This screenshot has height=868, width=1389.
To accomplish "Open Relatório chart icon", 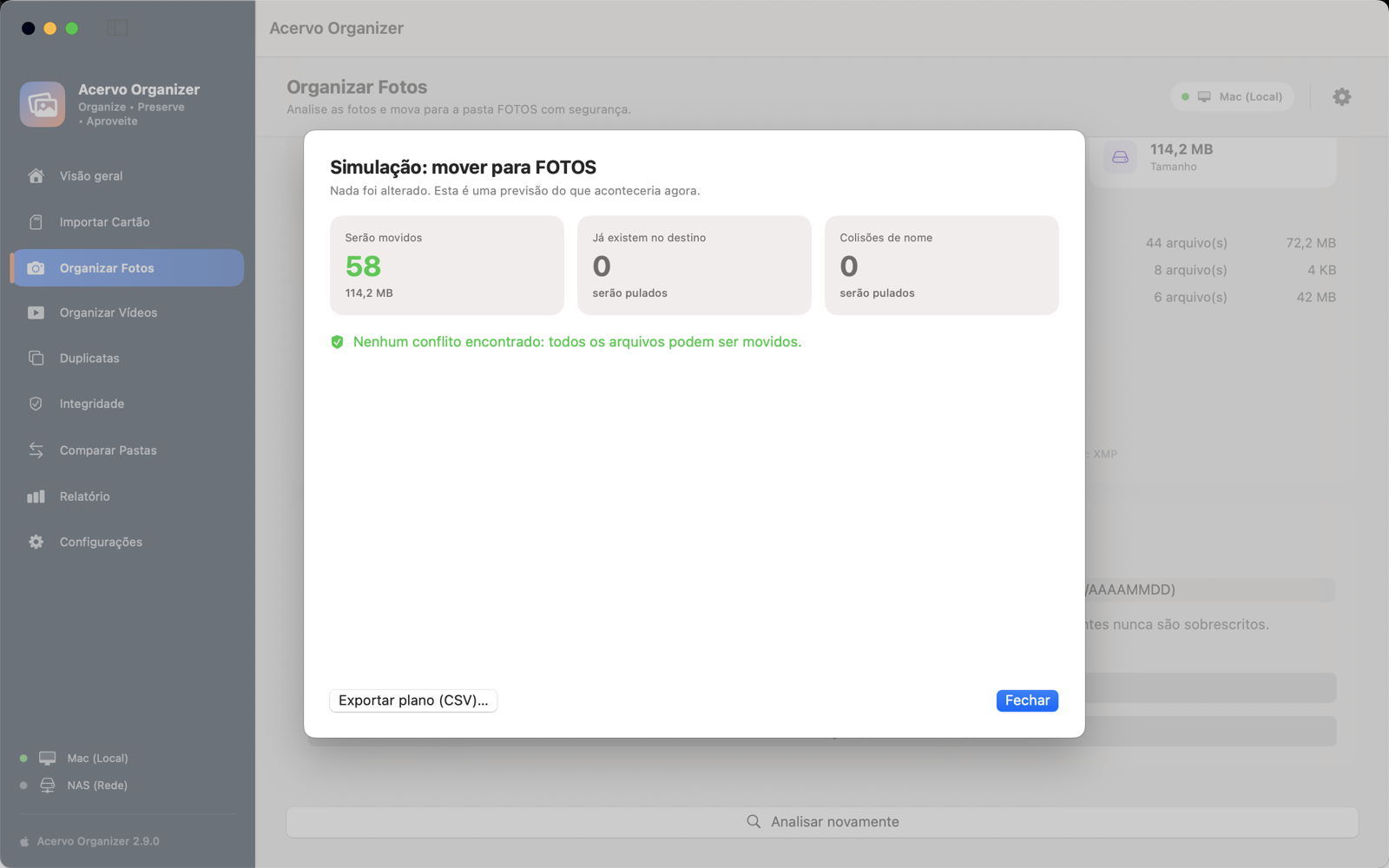I will click(36, 496).
